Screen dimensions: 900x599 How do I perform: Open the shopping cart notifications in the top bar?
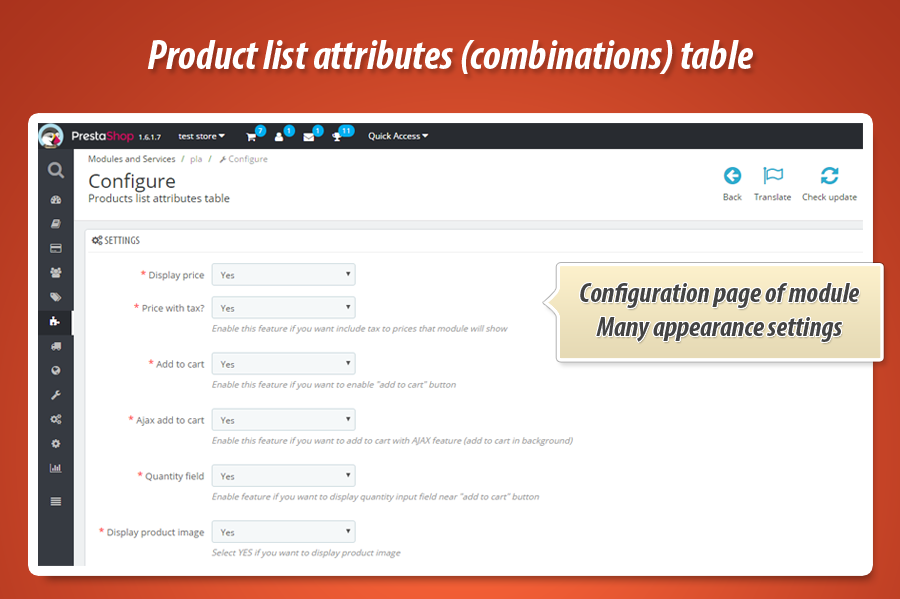[x=252, y=135]
